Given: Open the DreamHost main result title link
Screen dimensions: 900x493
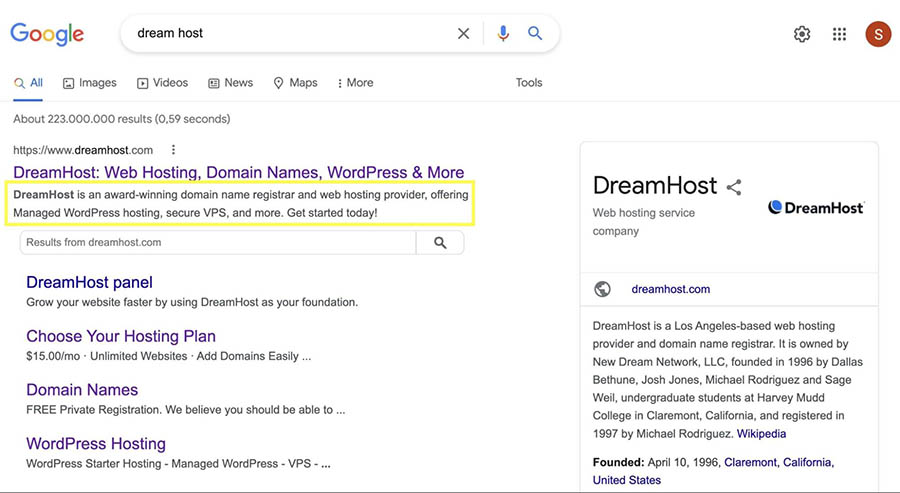Looking at the screenshot, I should (238, 172).
